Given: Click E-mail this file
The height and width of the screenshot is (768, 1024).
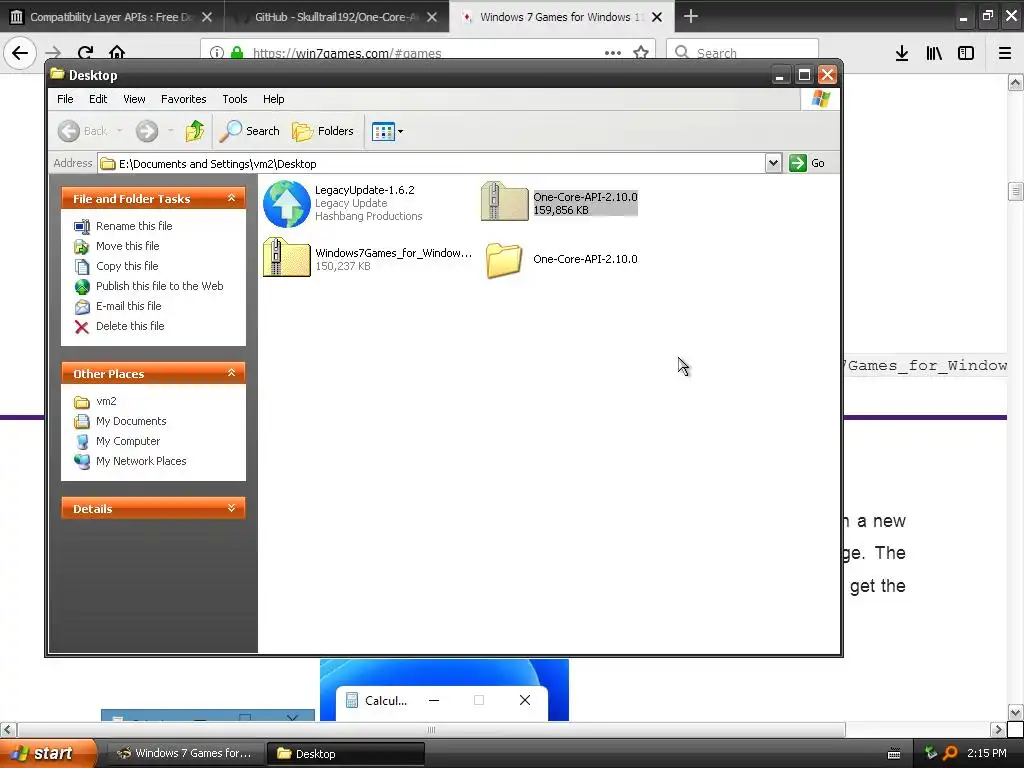Looking at the screenshot, I should tap(129, 306).
